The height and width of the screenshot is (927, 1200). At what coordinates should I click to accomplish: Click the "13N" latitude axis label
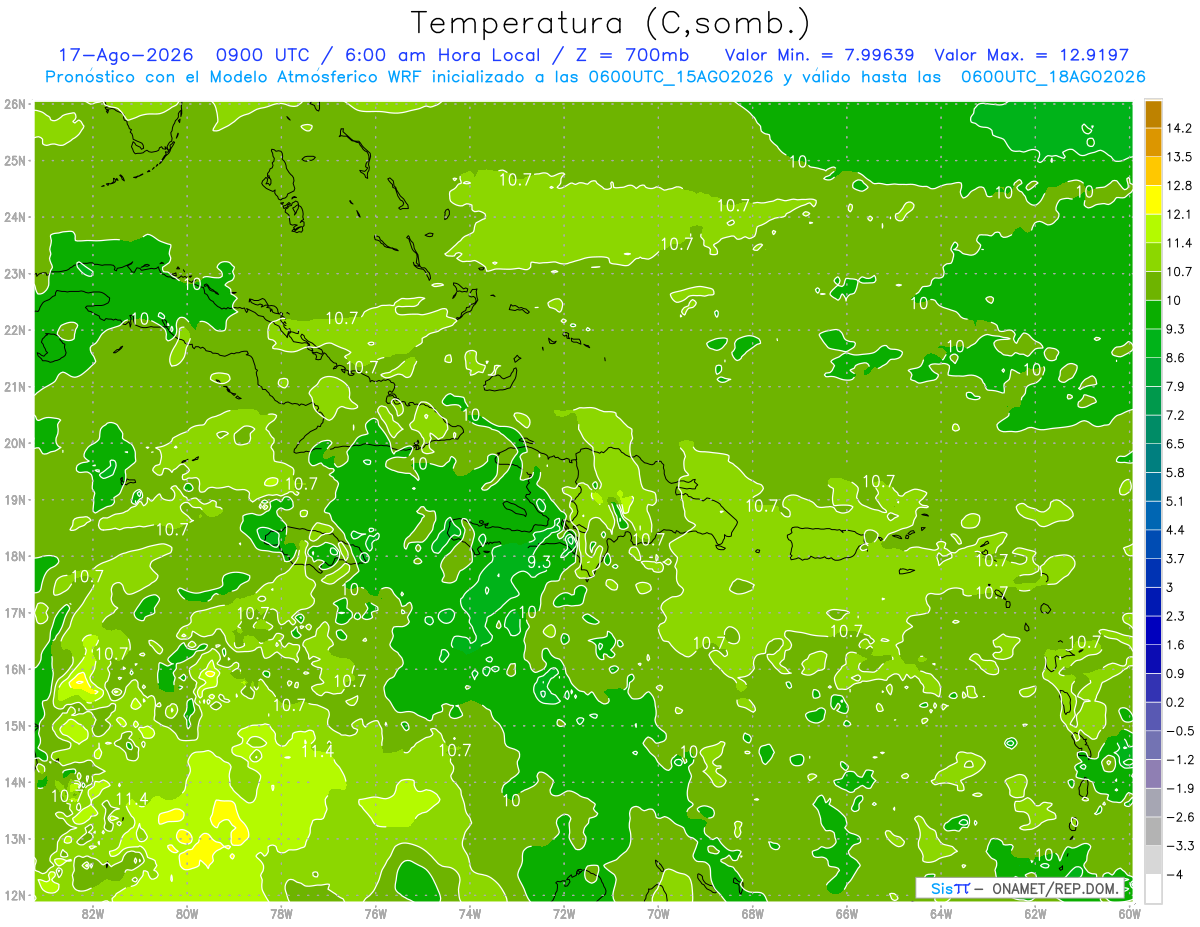15,838
